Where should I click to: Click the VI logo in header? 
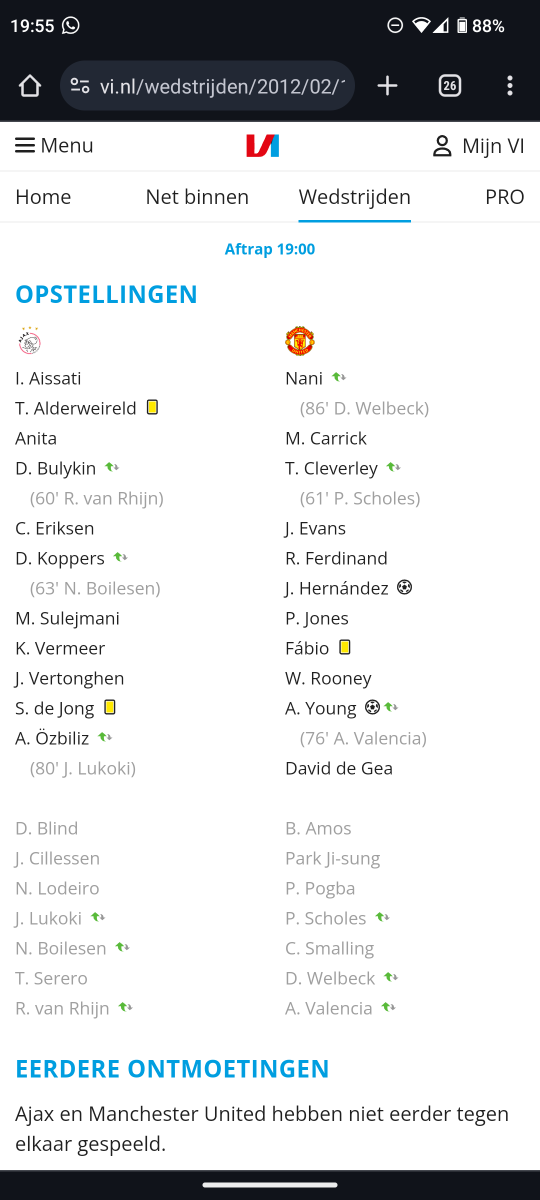(263, 146)
